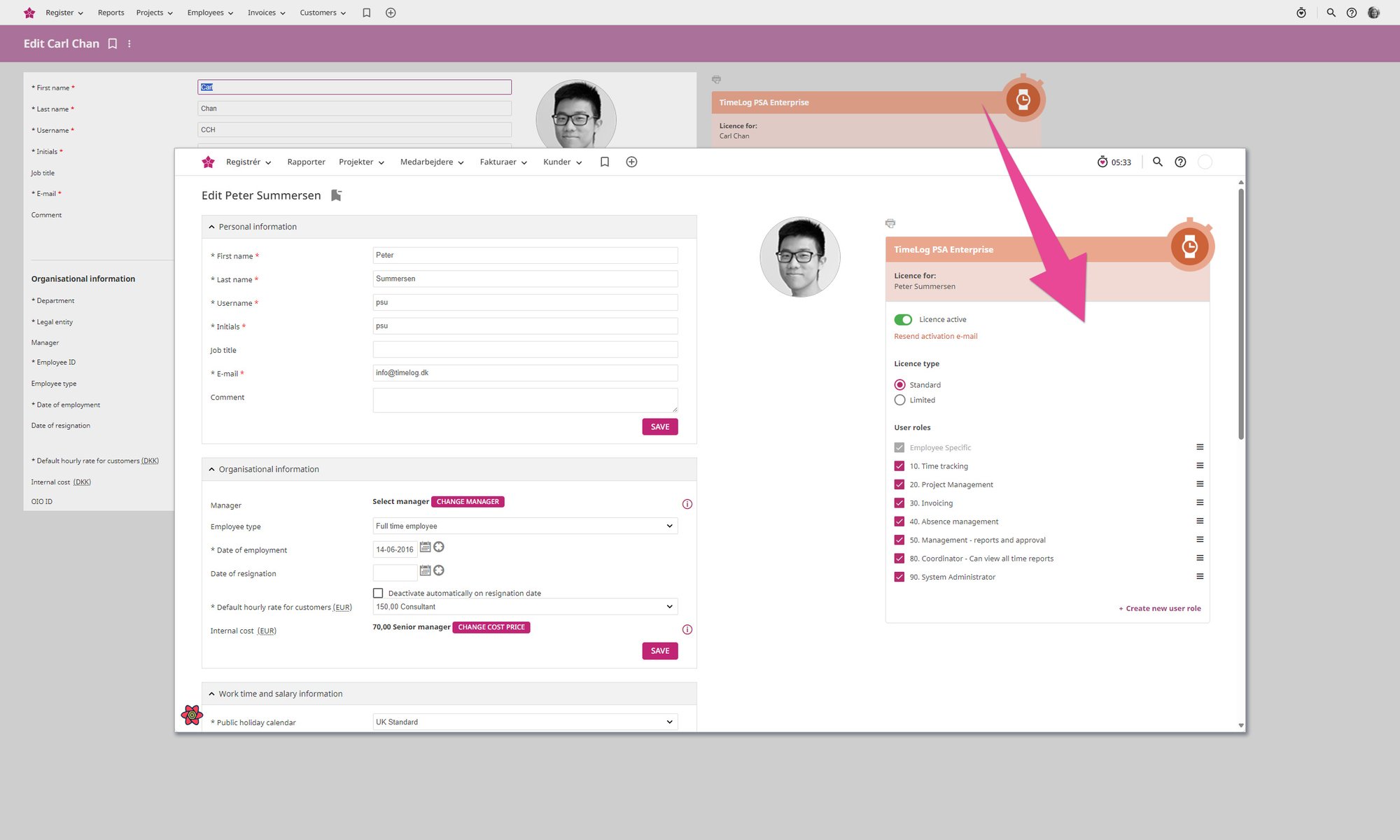Click the plus circle icon after Kunder
This screenshot has height=840, width=1400.
[x=631, y=162]
